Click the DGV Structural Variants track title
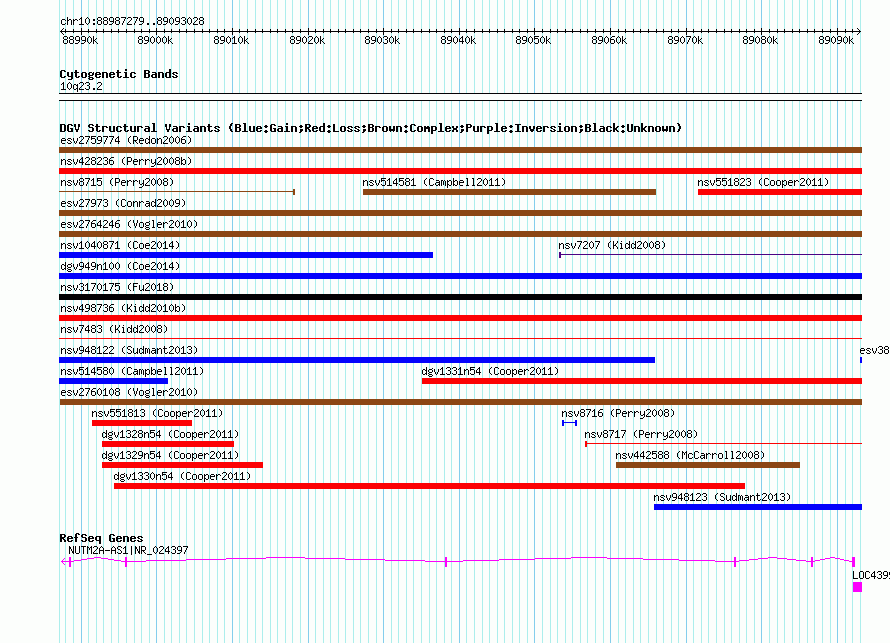890x643 pixels. tap(370, 128)
